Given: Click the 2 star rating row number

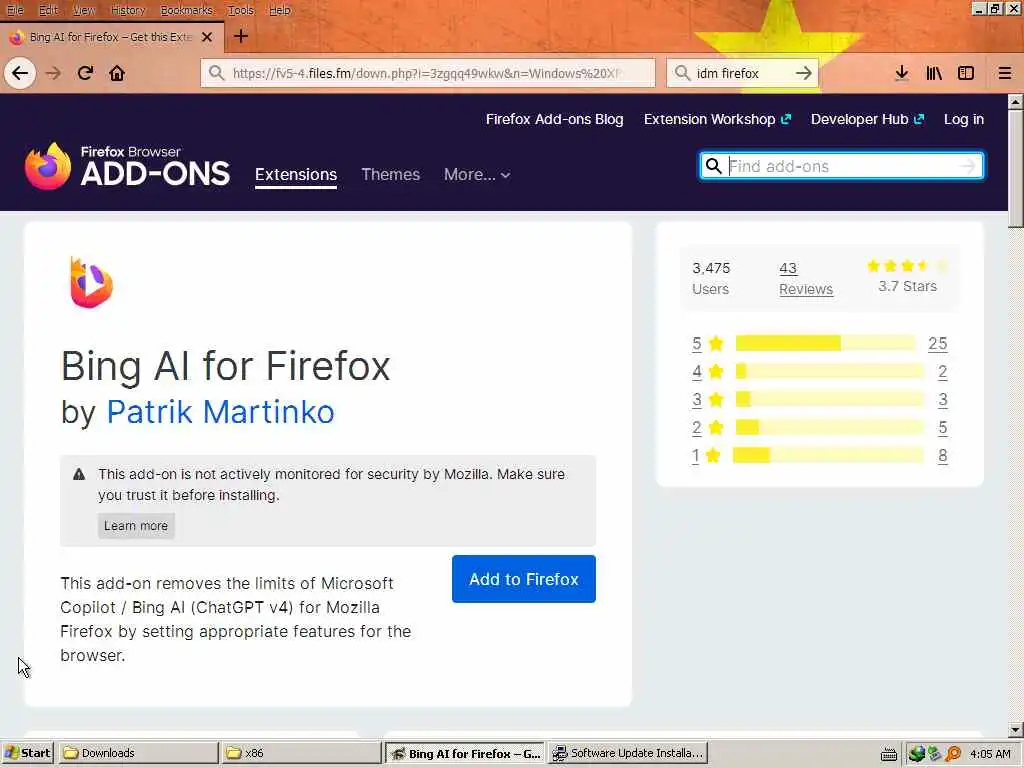Looking at the screenshot, I should coord(697,428).
